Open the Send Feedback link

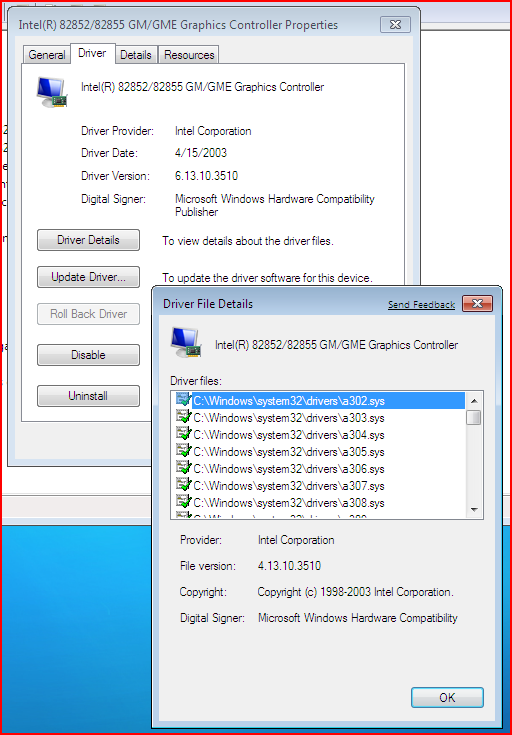point(421,305)
